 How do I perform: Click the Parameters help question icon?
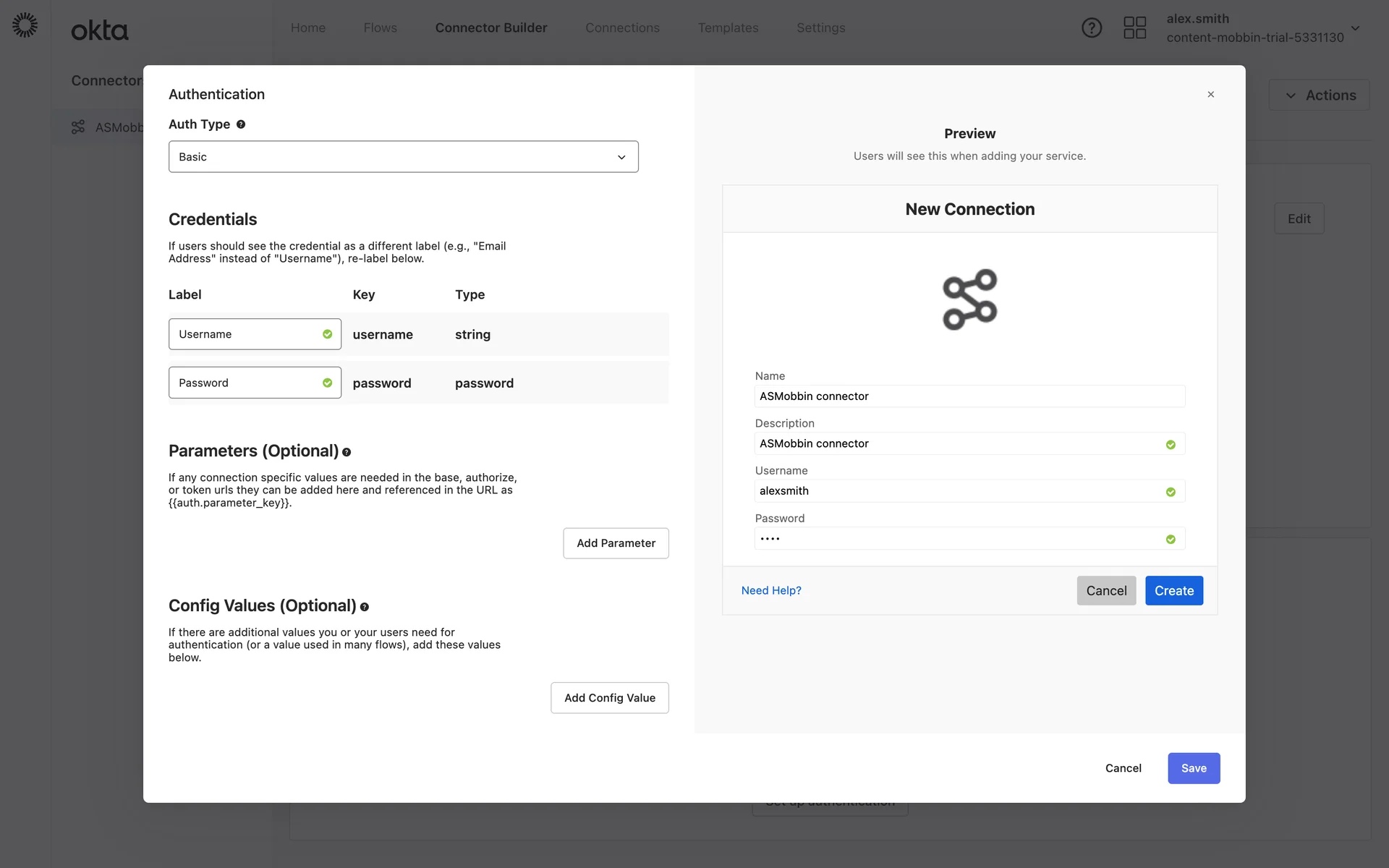(347, 452)
